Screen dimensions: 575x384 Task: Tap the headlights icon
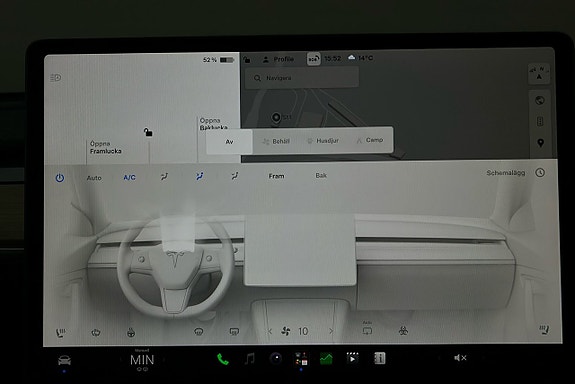coord(56,78)
